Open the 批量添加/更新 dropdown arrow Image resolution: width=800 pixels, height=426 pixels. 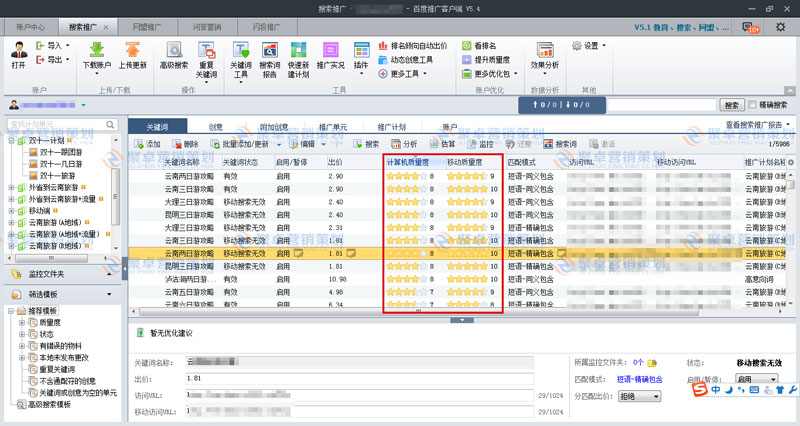coord(279,144)
